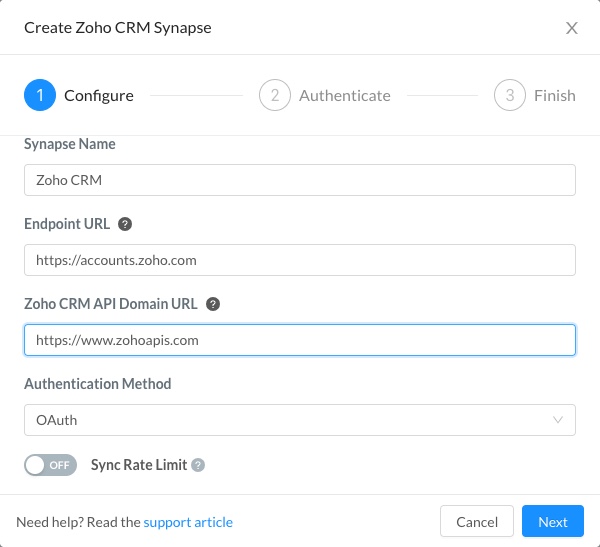Open help tooltip next to Endpoint URL
Screen dimensions: 600x547
[x=123, y=224]
